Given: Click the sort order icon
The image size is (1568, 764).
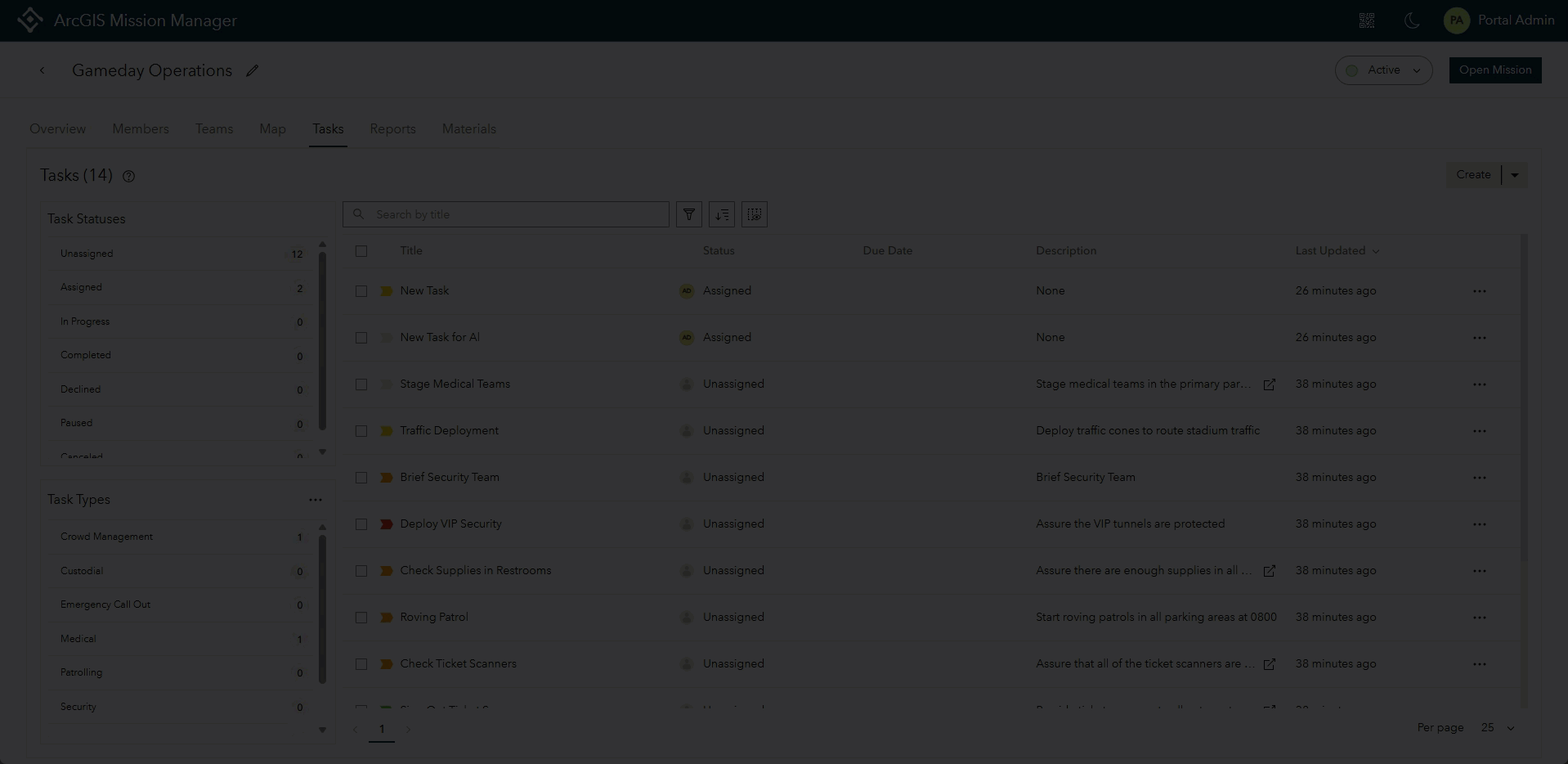Looking at the screenshot, I should click(721, 214).
